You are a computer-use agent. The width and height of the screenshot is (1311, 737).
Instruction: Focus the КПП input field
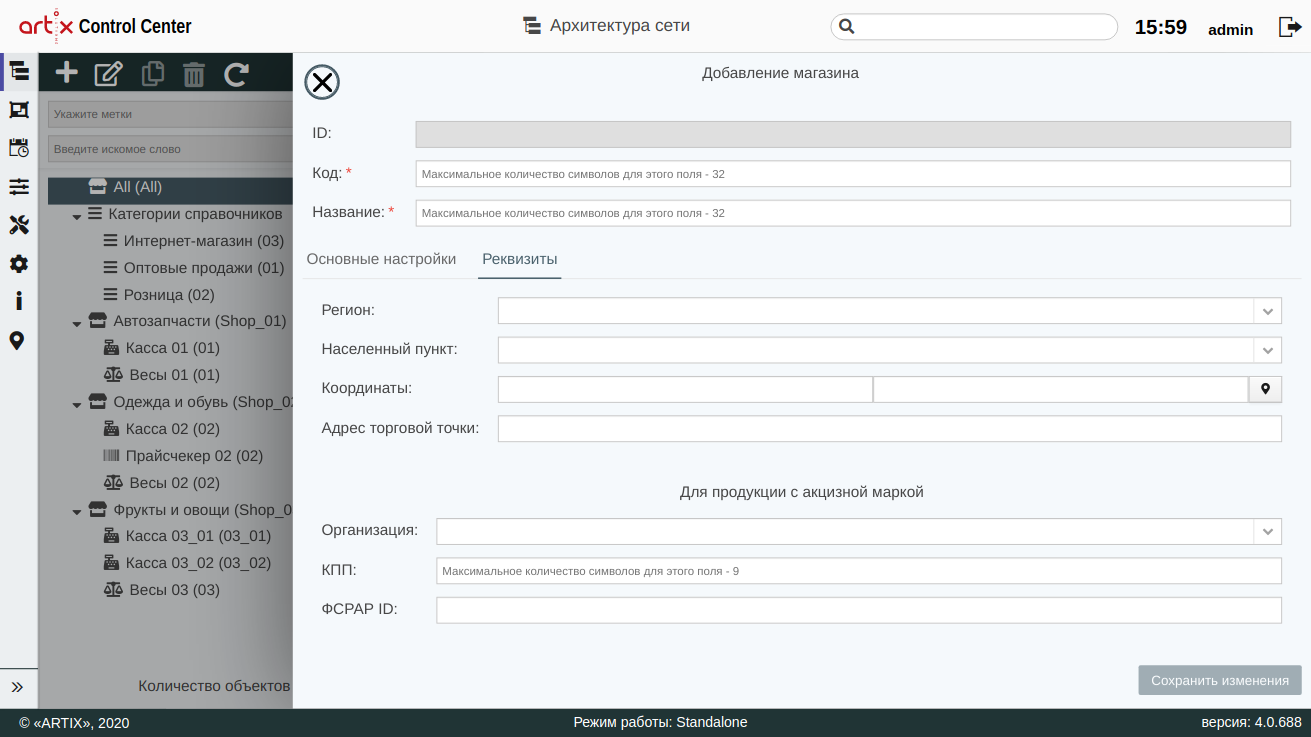859,571
